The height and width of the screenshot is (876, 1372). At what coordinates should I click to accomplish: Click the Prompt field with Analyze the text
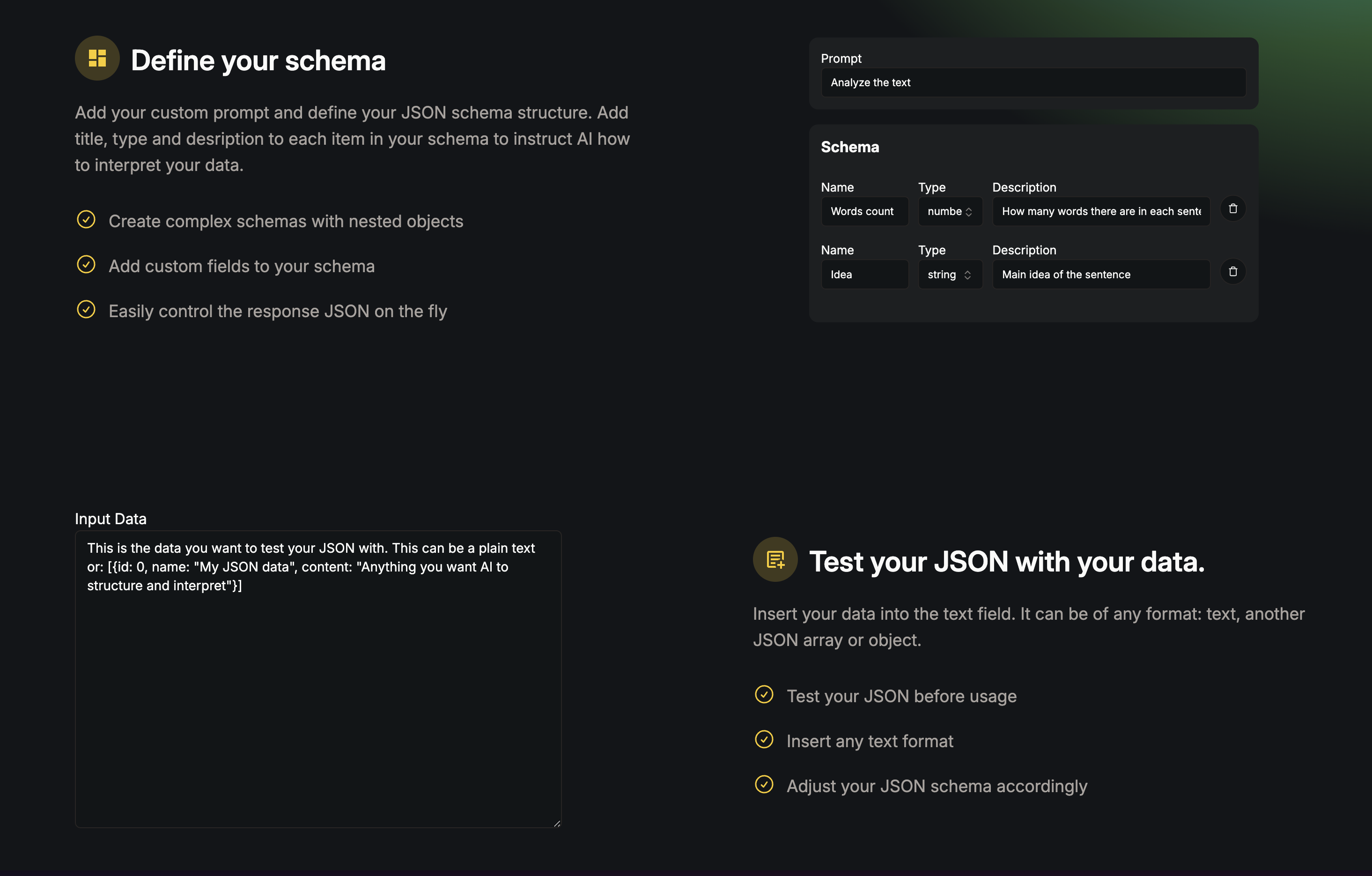pyautogui.click(x=1033, y=82)
